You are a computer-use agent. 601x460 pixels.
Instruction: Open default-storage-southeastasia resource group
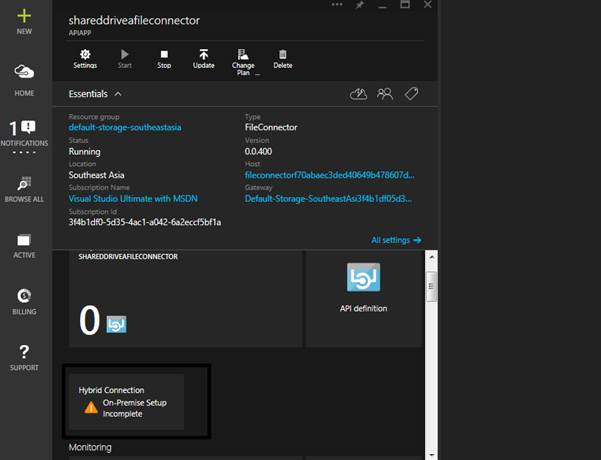click(125, 127)
